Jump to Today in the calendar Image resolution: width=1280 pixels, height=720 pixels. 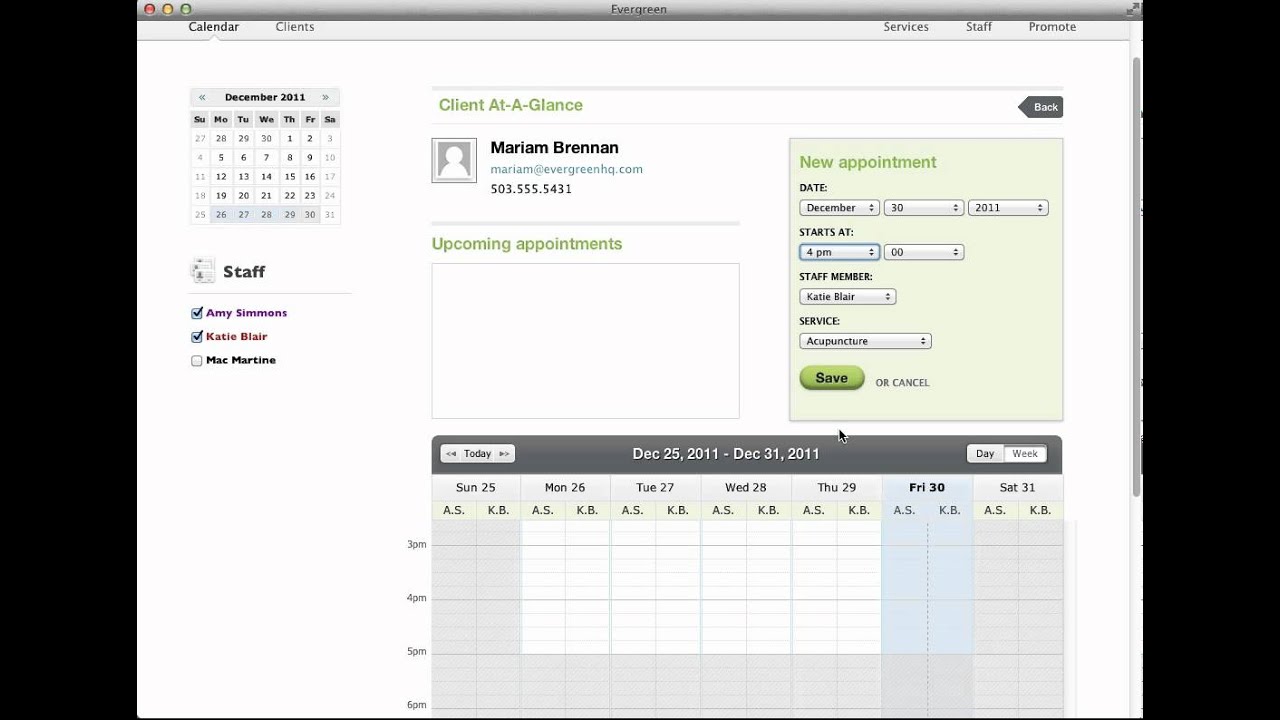[x=478, y=454]
